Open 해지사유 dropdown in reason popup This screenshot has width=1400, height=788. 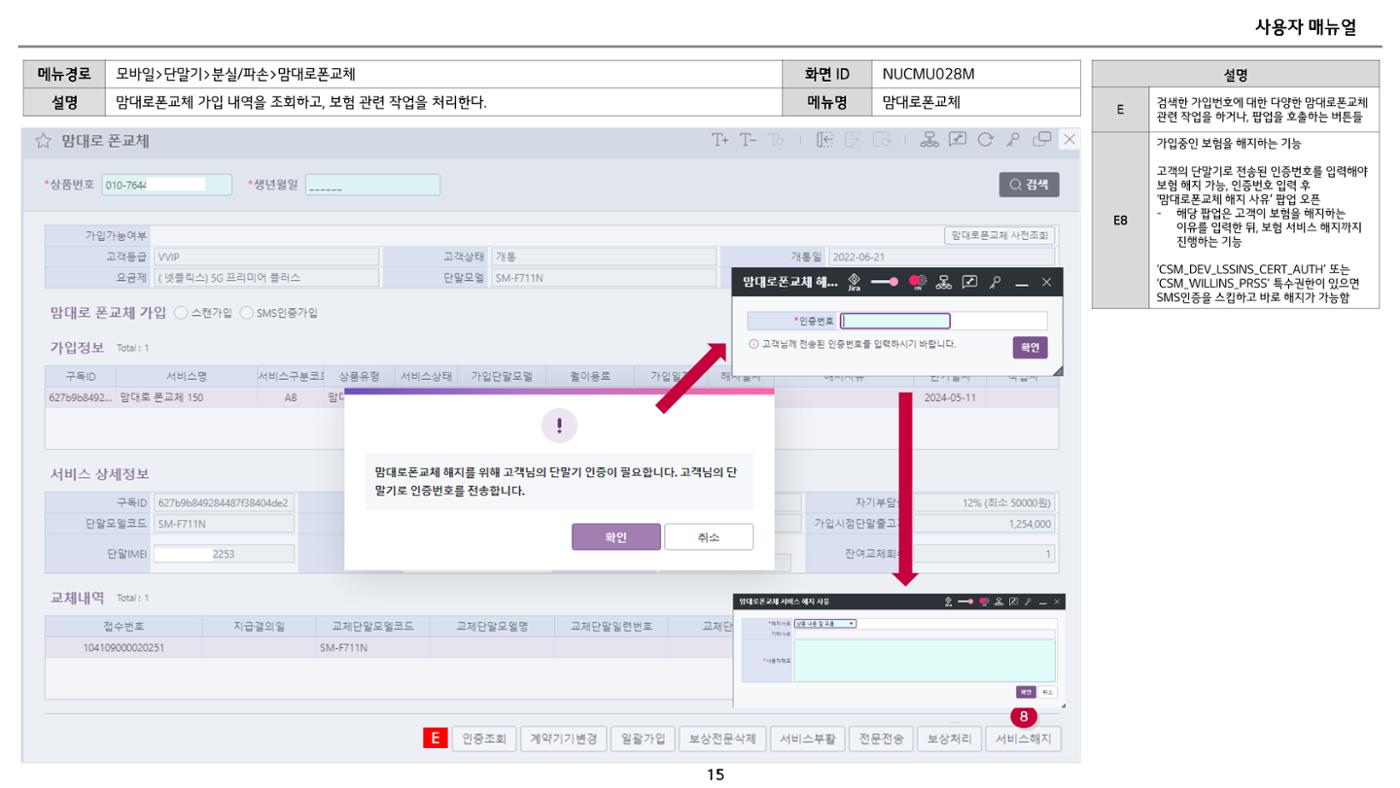coord(825,624)
